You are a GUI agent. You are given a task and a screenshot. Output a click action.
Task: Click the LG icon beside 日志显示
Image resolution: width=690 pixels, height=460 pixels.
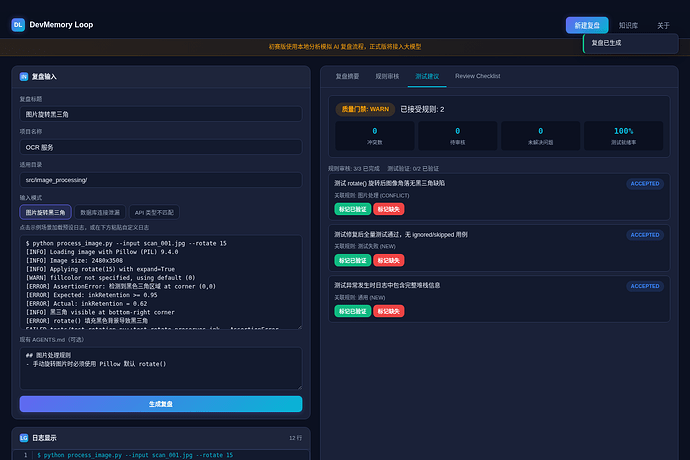point(24,438)
